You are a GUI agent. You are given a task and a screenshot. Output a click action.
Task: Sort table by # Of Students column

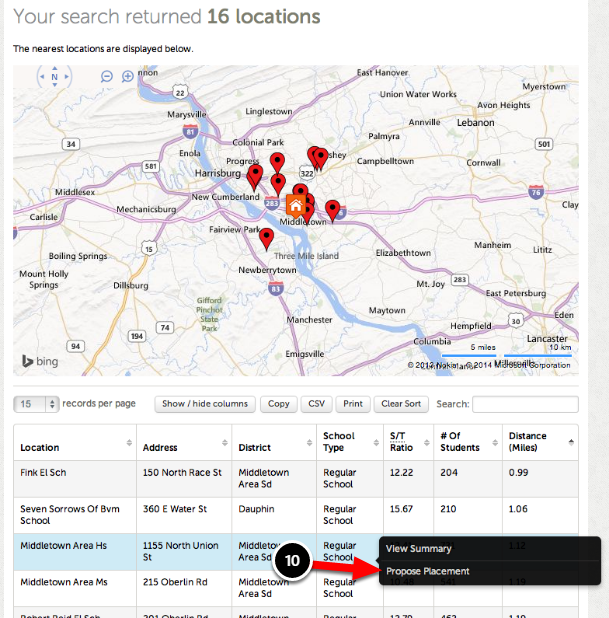point(468,443)
